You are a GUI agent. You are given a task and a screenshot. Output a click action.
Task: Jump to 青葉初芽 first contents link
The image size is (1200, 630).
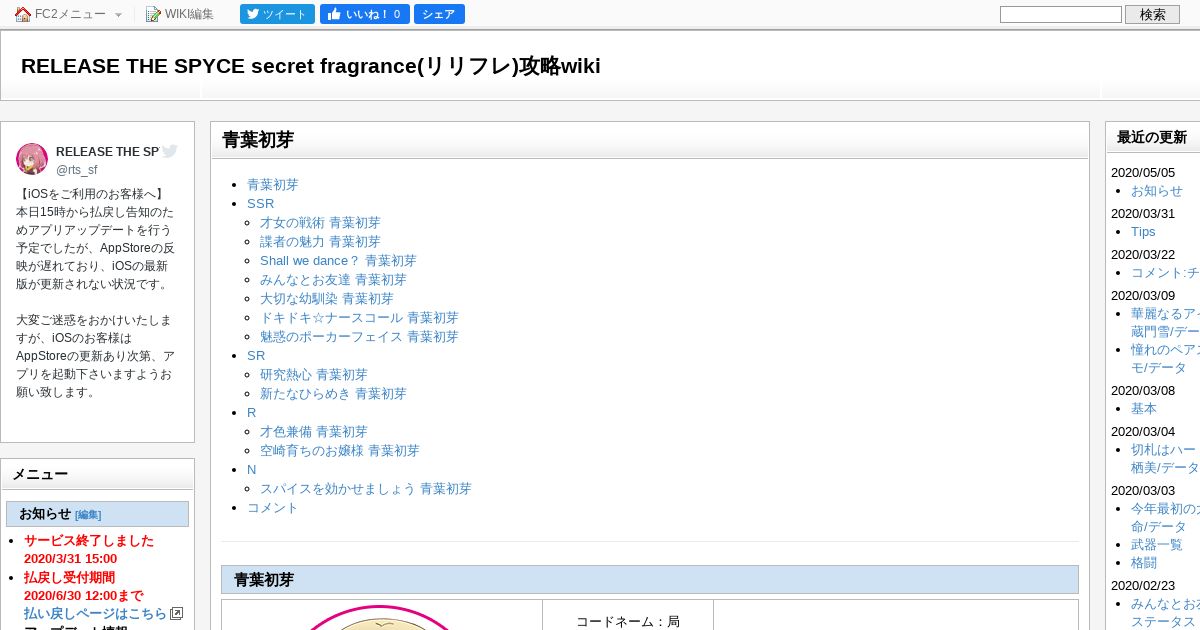point(273,185)
